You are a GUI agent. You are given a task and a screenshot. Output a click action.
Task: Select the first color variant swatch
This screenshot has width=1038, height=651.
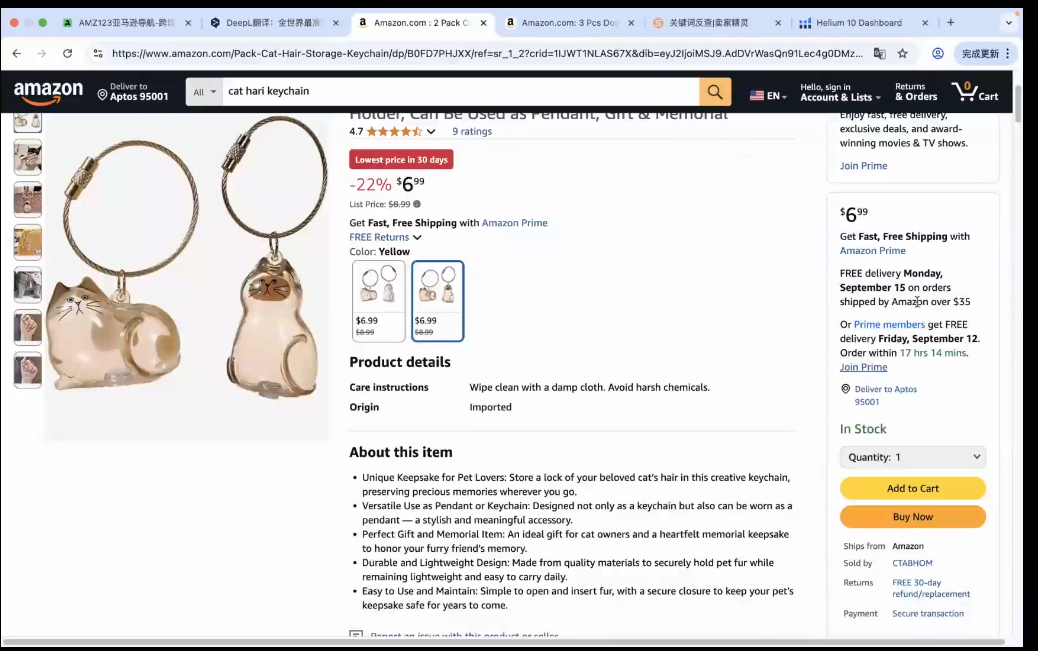click(x=379, y=301)
